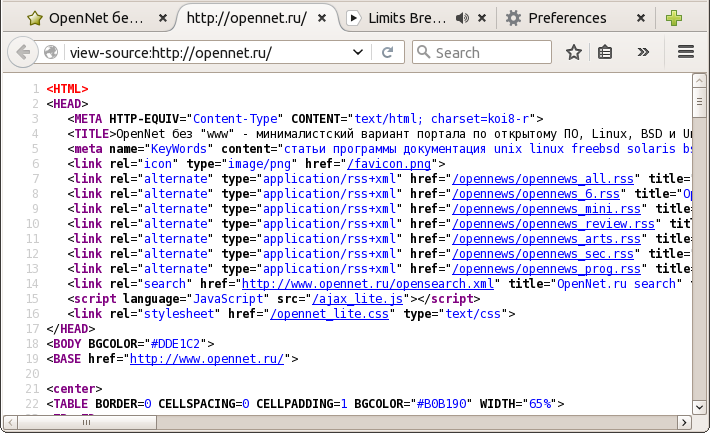The image size is (710, 433).
Task: Open the hamburger application menu
Action: (x=686, y=52)
